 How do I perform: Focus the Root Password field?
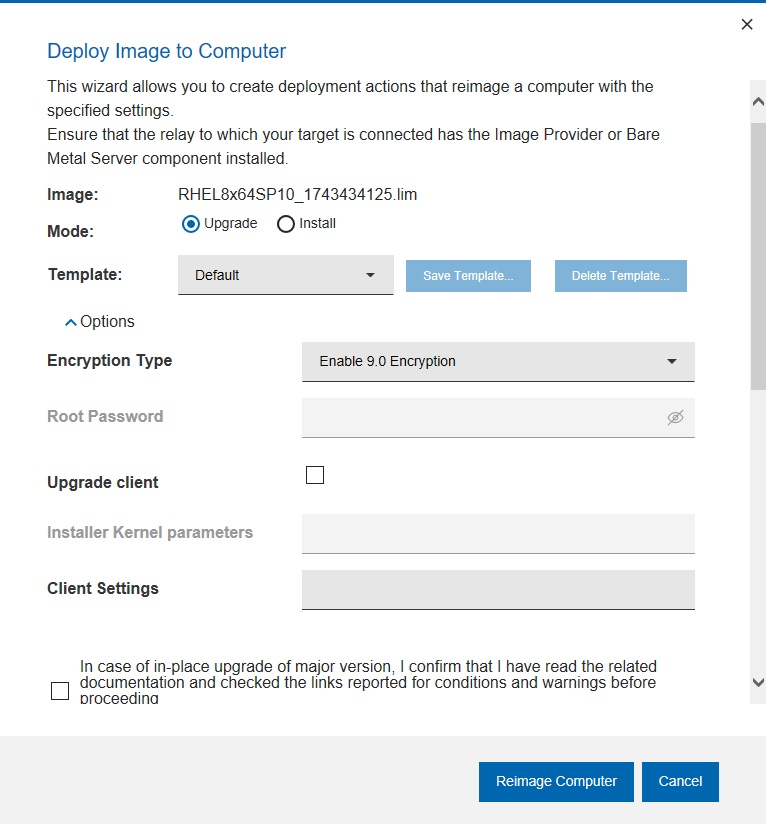pyautogui.click(x=480, y=417)
